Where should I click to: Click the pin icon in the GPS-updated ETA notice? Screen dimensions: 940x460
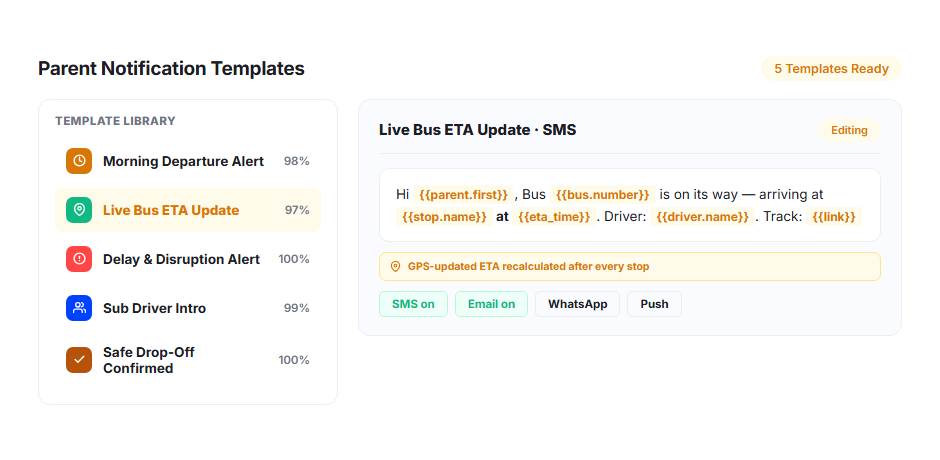395,266
